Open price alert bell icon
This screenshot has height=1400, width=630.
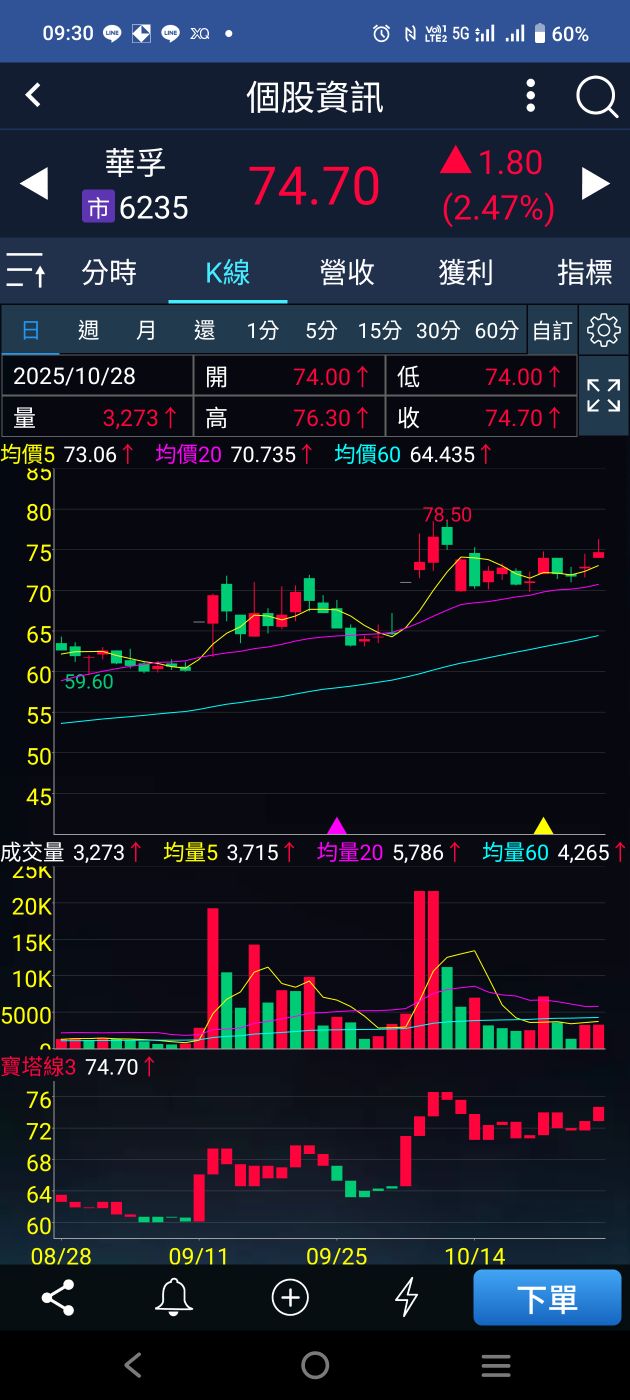click(174, 1298)
